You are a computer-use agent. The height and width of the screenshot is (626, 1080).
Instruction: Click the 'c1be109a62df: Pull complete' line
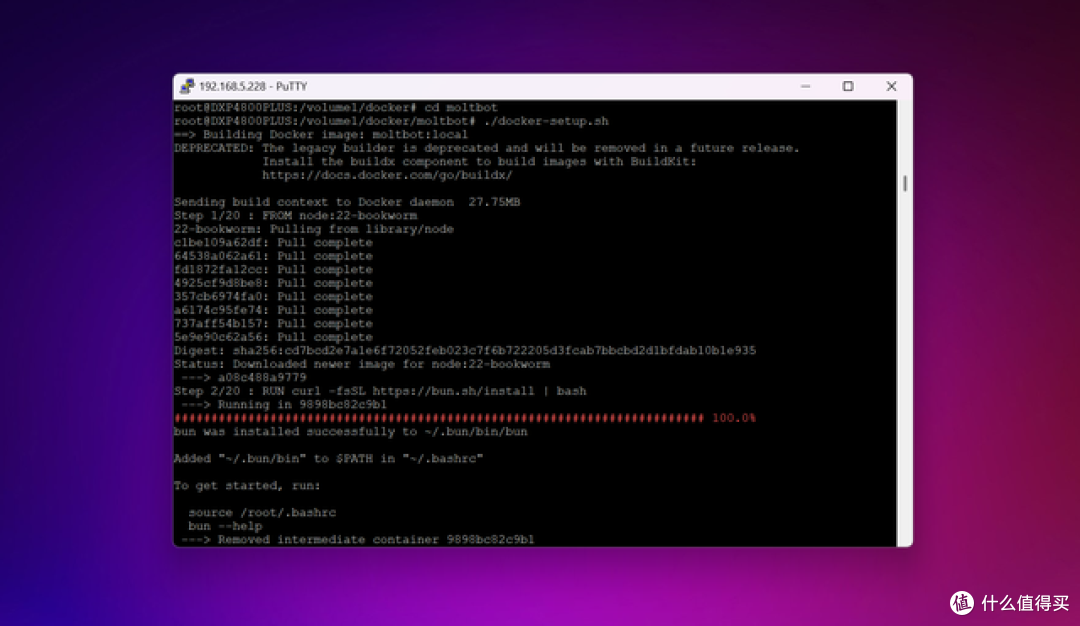273,242
